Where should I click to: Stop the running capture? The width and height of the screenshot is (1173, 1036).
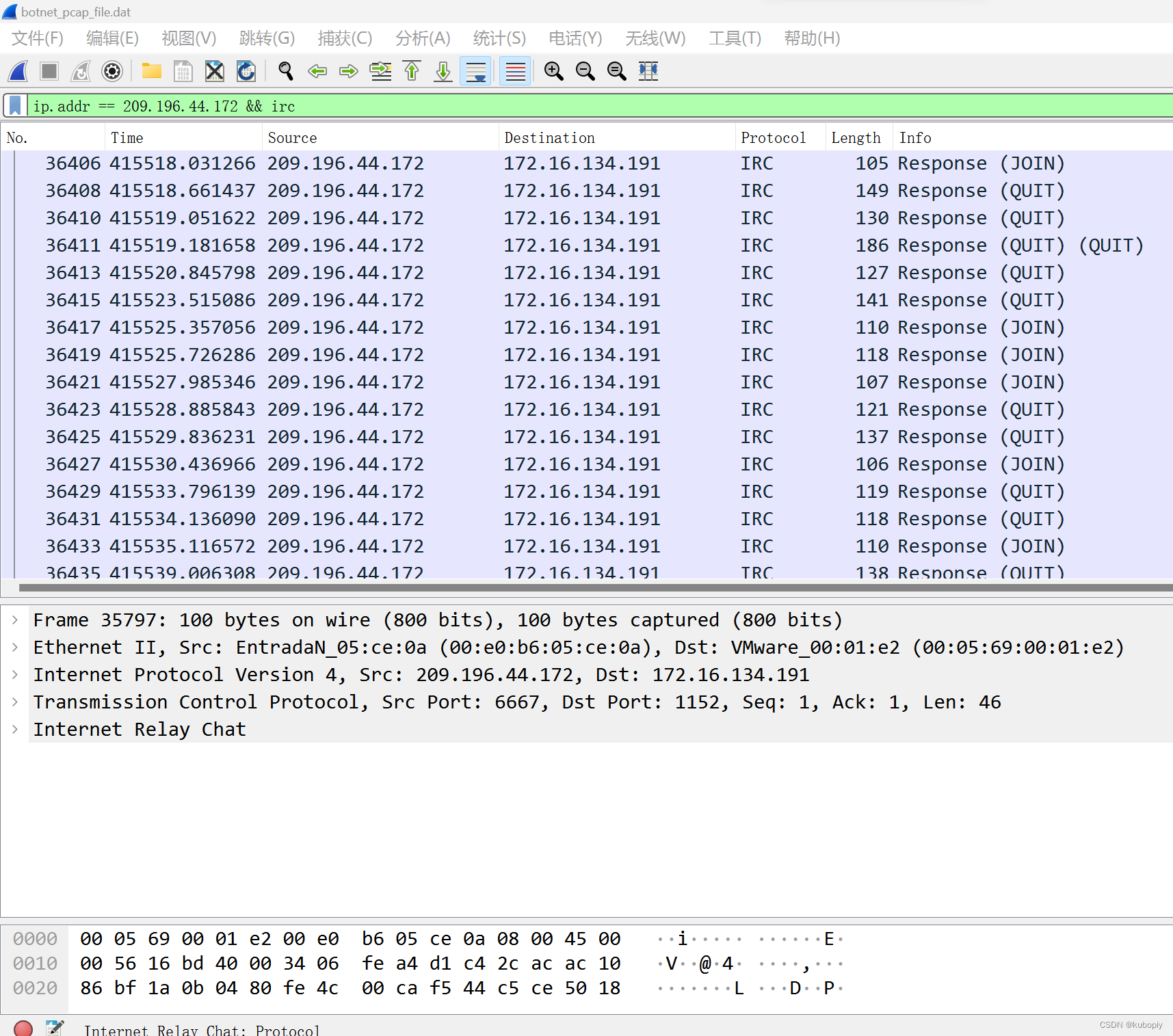pos(49,71)
